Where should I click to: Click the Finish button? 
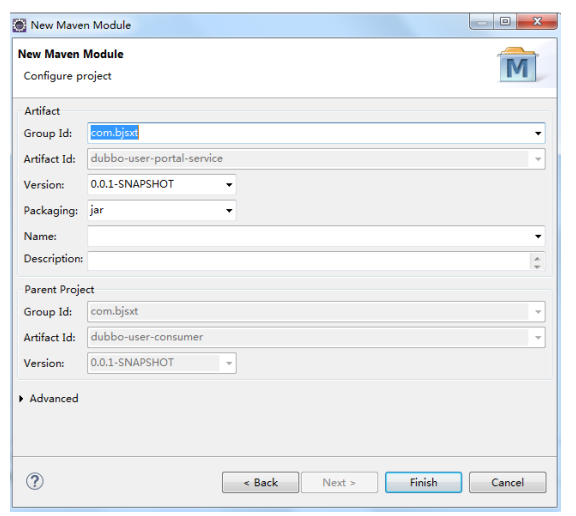424,483
